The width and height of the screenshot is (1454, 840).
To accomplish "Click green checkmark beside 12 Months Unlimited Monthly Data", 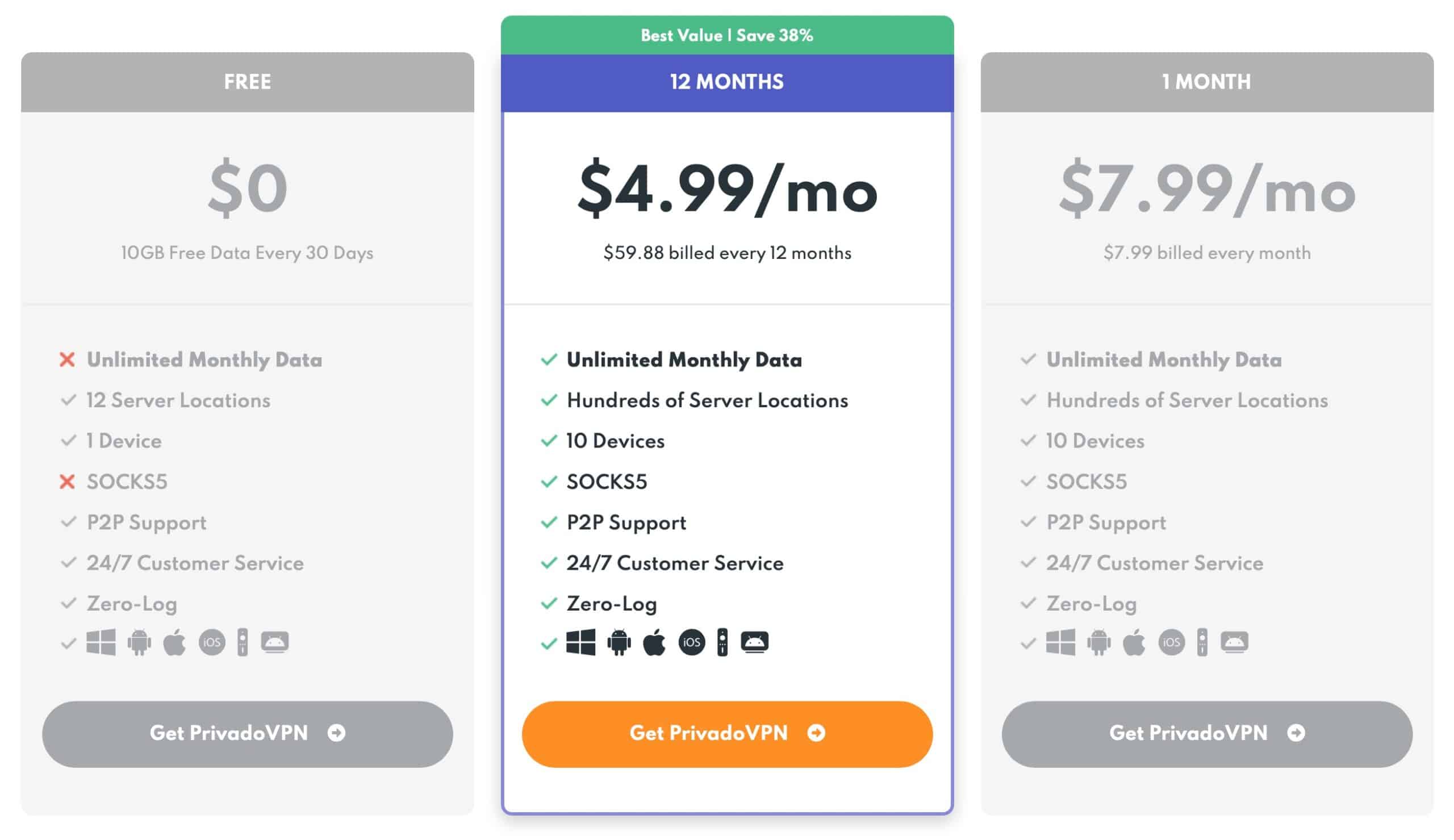I will click(x=549, y=360).
